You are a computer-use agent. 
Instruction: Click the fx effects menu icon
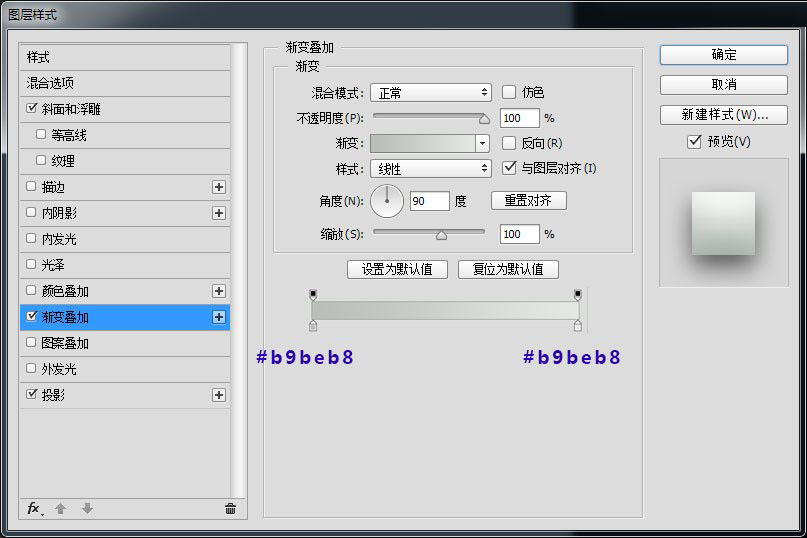coord(33,508)
